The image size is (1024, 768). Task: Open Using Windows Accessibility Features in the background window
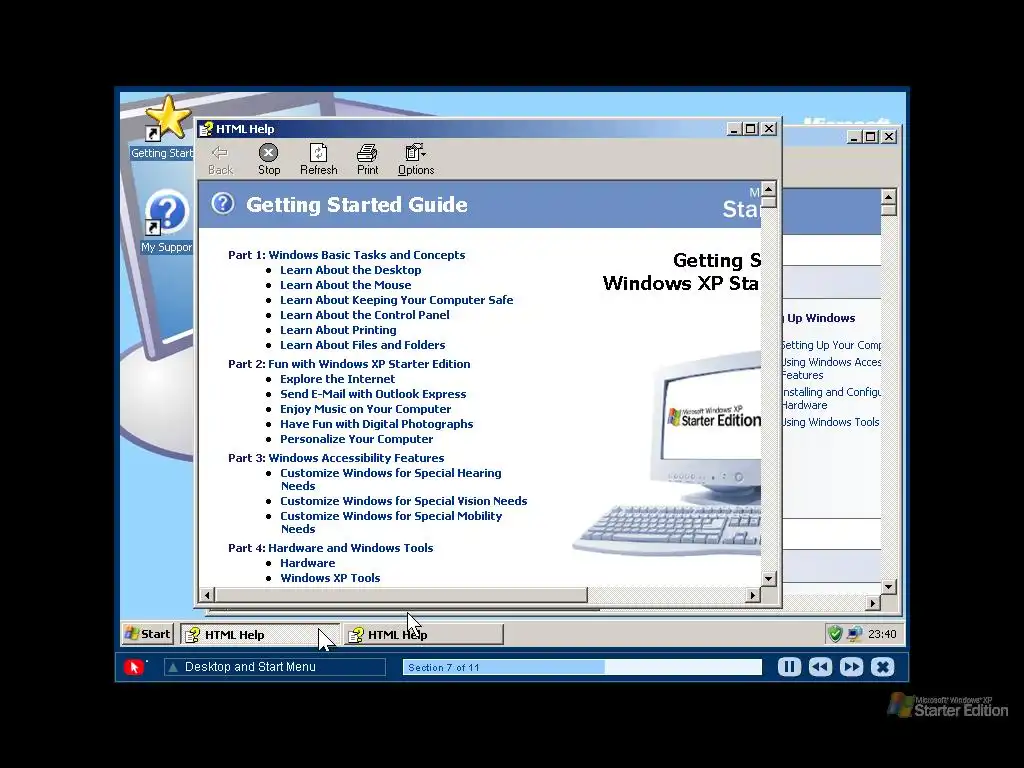(831, 368)
